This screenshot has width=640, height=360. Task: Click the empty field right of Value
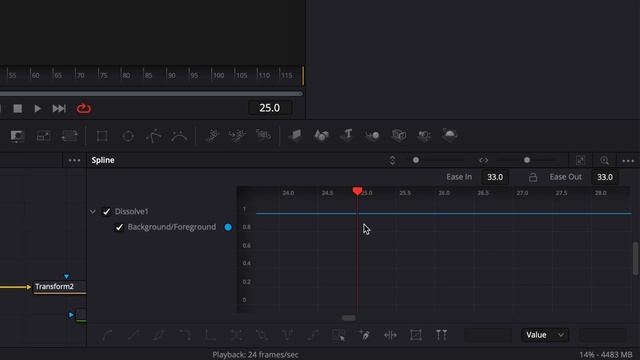pos(603,335)
